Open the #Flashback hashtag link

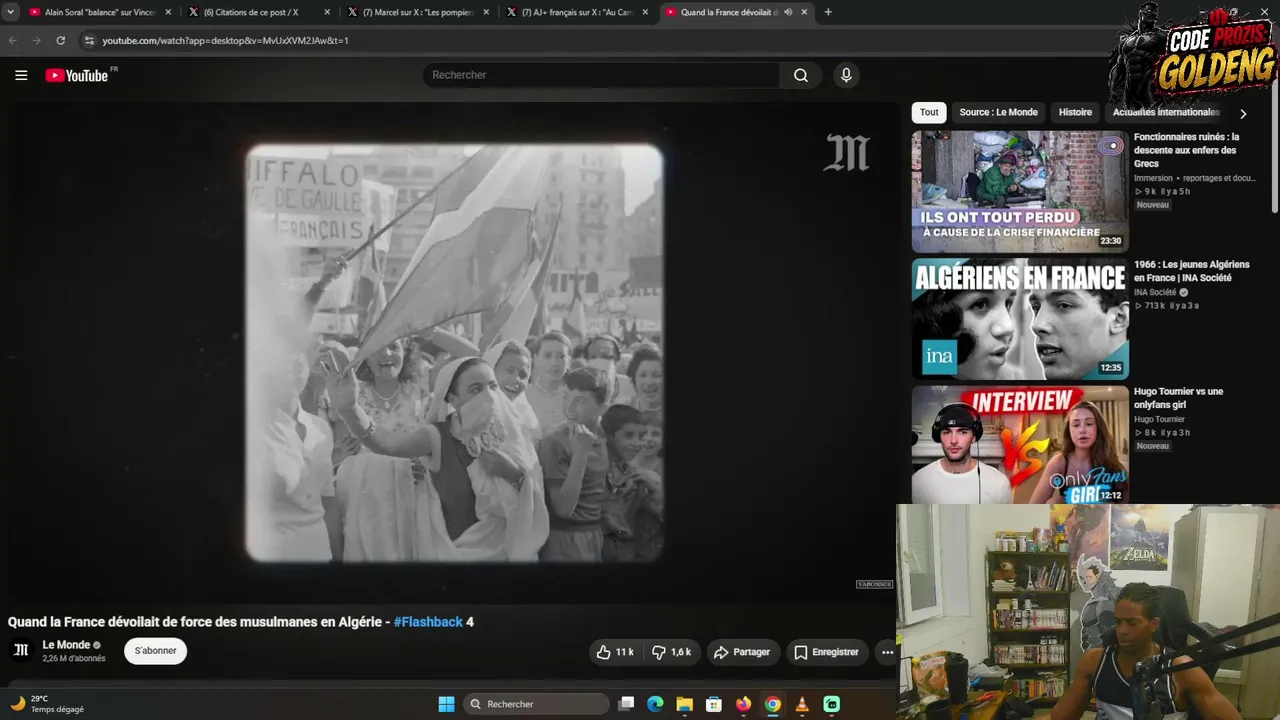click(x=428, y=622)
